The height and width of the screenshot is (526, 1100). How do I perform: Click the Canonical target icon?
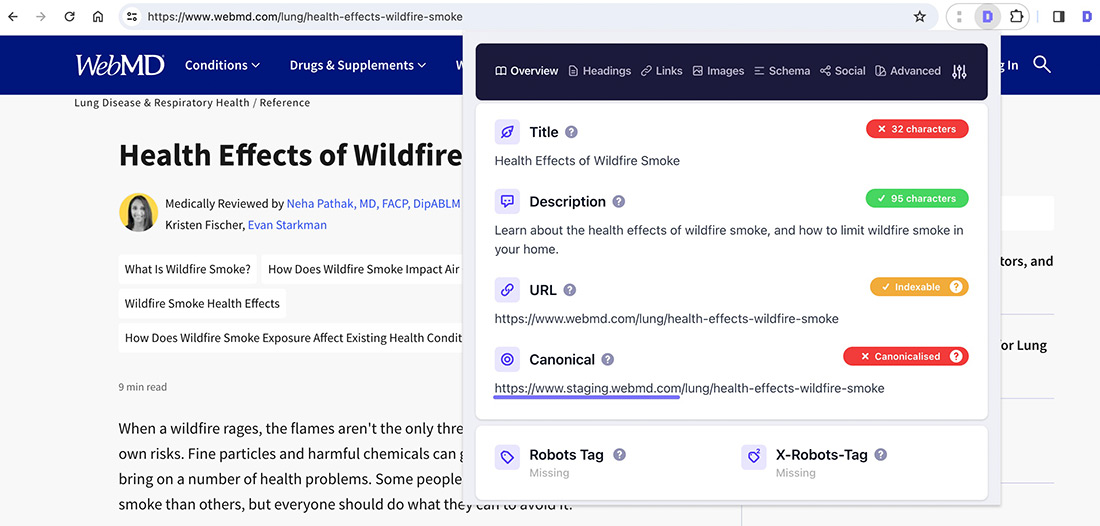[x=507, y=359]
